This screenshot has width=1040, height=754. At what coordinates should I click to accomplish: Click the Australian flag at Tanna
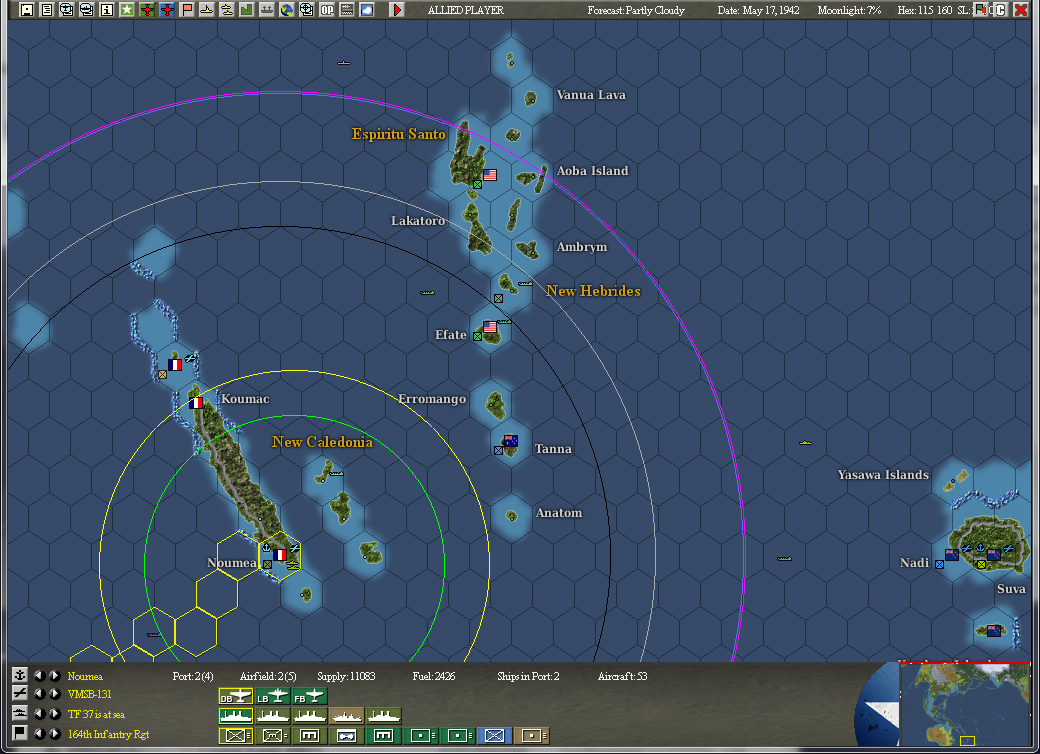(x=510, y=440)
